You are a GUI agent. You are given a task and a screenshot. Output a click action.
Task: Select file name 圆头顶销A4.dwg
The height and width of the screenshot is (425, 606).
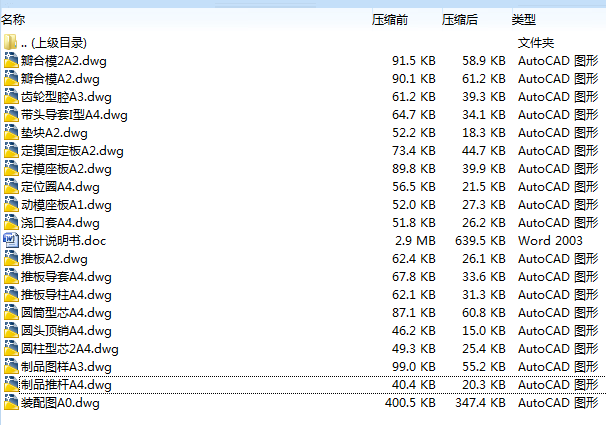coord(66,331)
